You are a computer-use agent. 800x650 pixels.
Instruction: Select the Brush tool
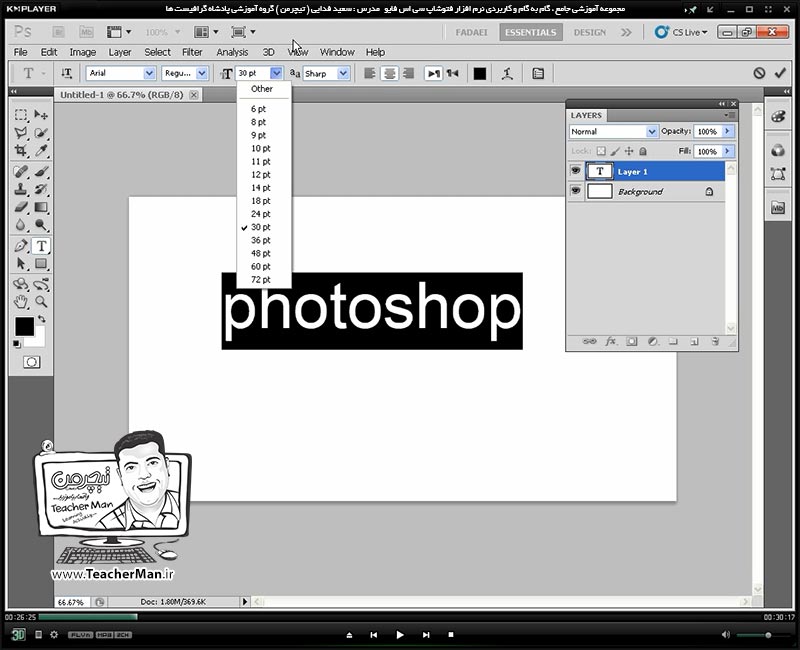pos(41,171)
